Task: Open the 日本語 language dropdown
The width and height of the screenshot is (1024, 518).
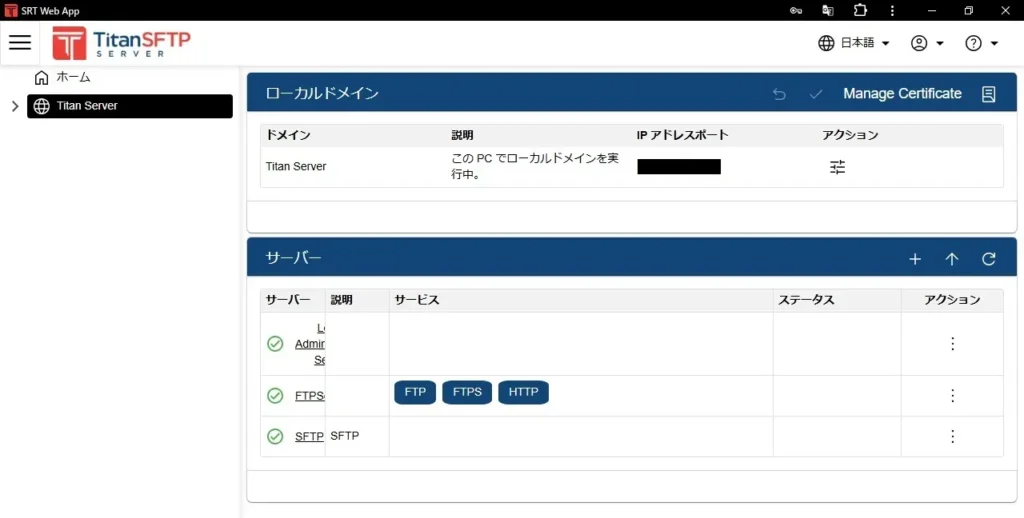Action: pos(854,43)
